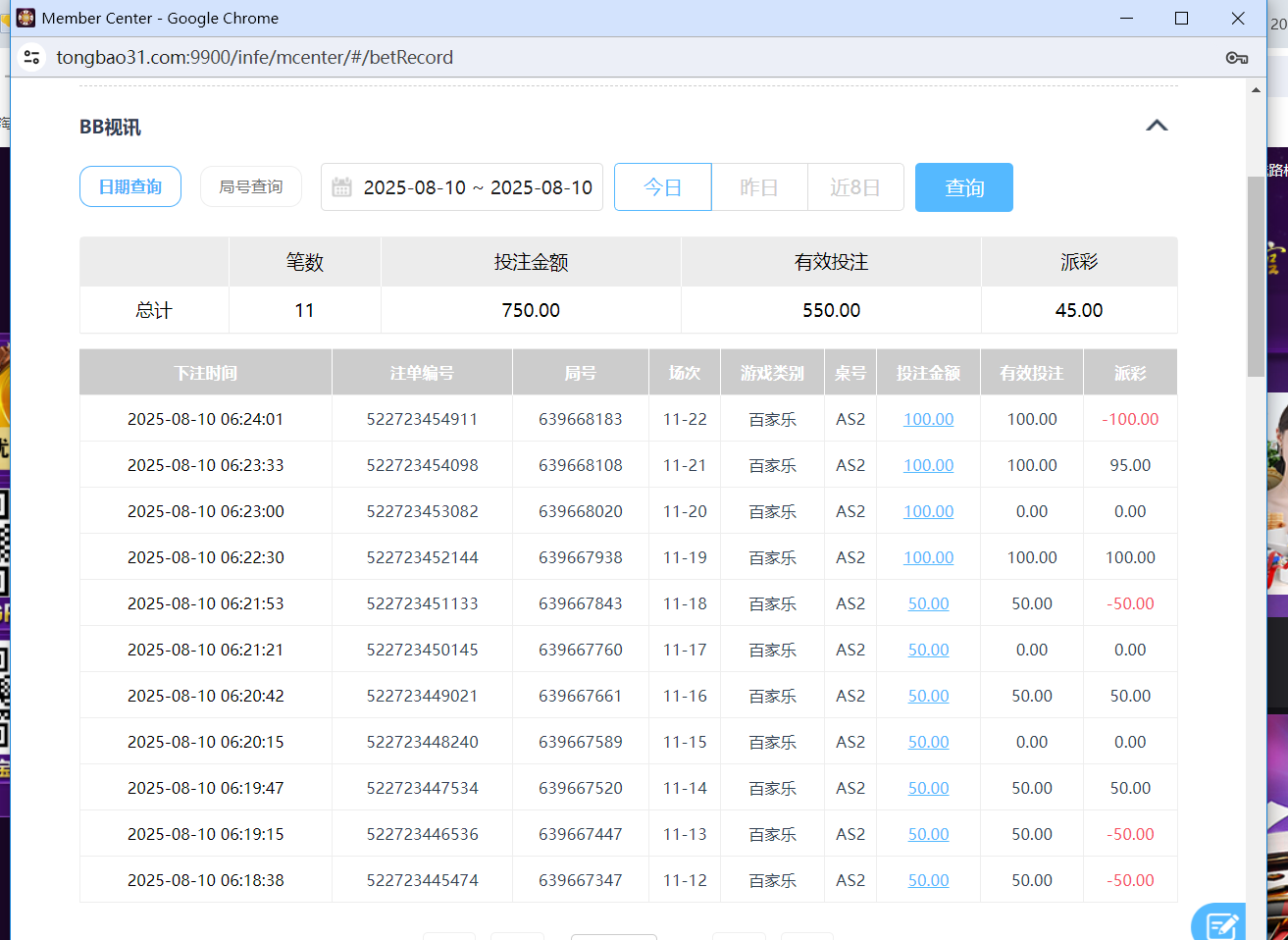Click the site information icon beside the URL
The height and width of the screenshot is (940, 1288).
[32, 57]
